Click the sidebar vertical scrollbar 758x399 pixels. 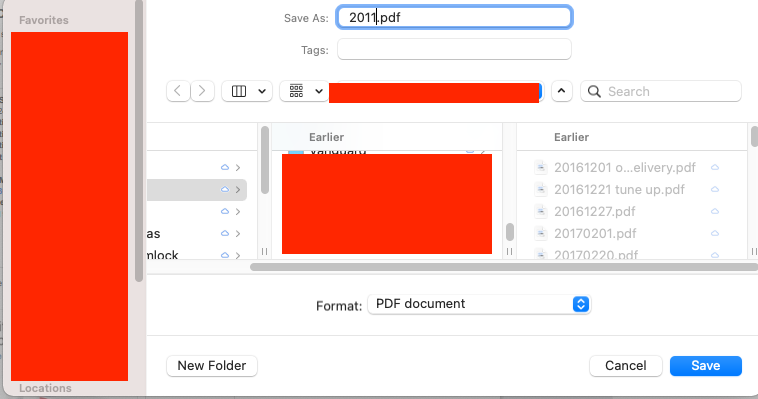(139, 140)
